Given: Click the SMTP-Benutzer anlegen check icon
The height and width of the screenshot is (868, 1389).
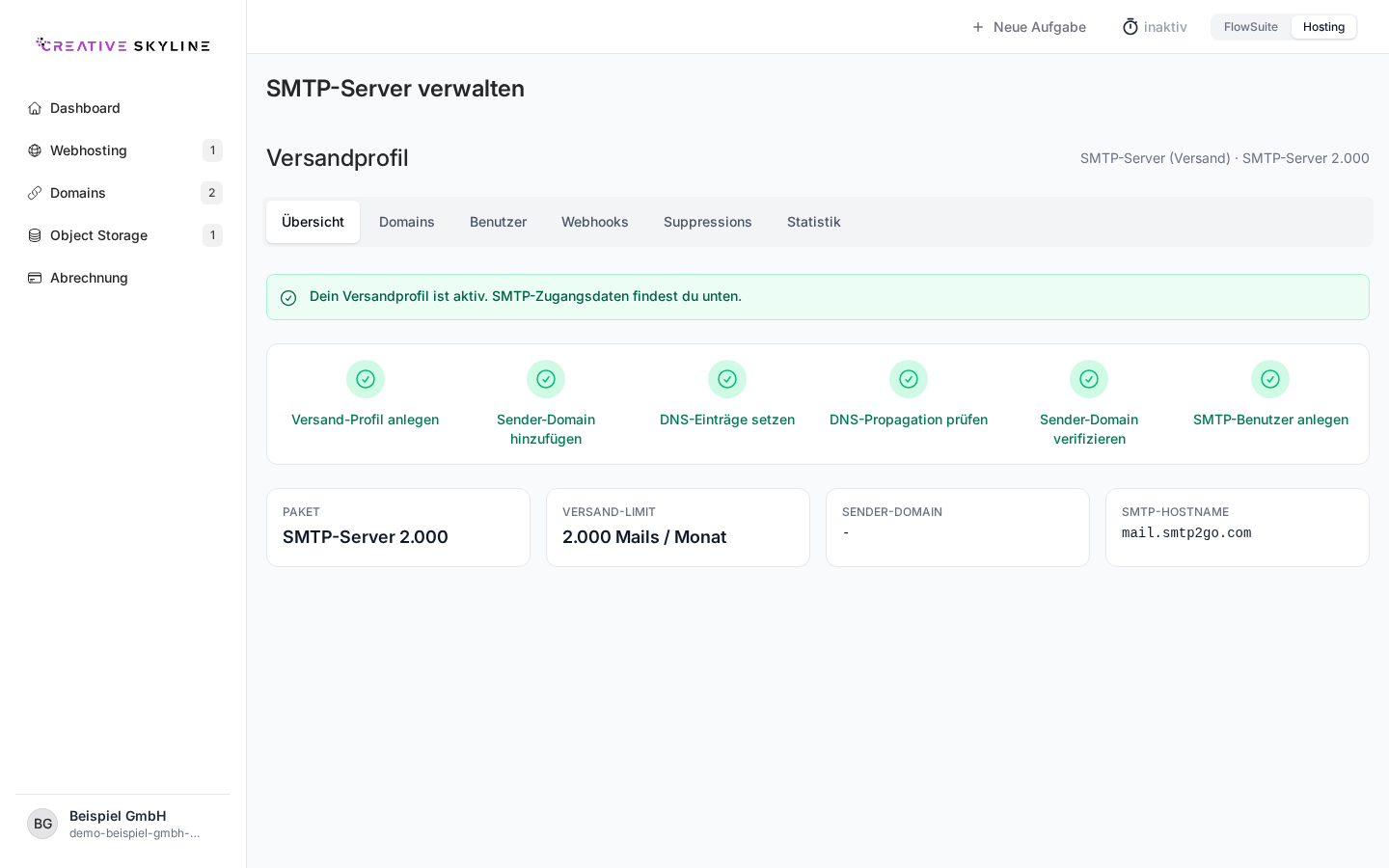Looking at the screenshot, I should point(1270,379).
